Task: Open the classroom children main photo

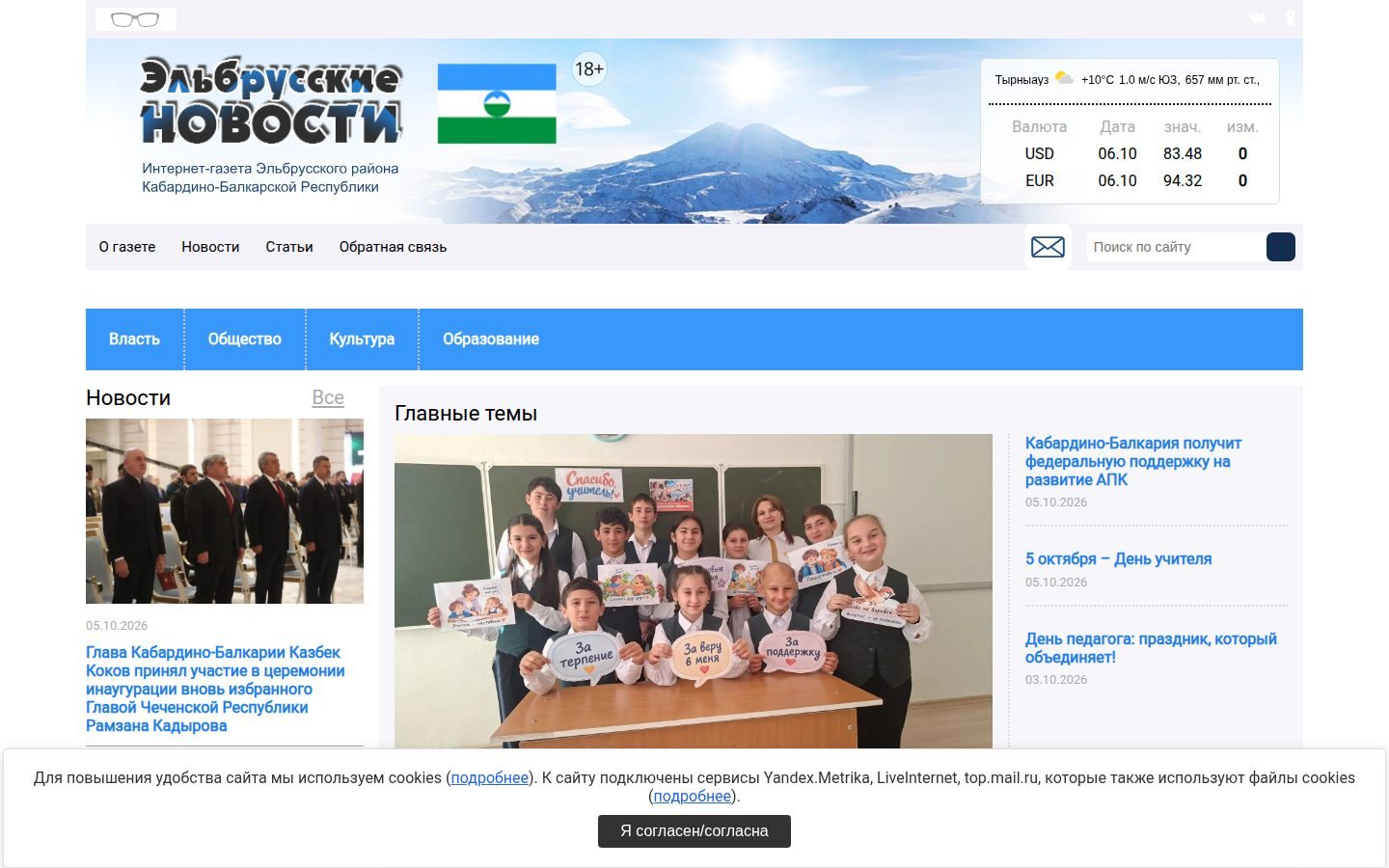Action: click(694, 591)
